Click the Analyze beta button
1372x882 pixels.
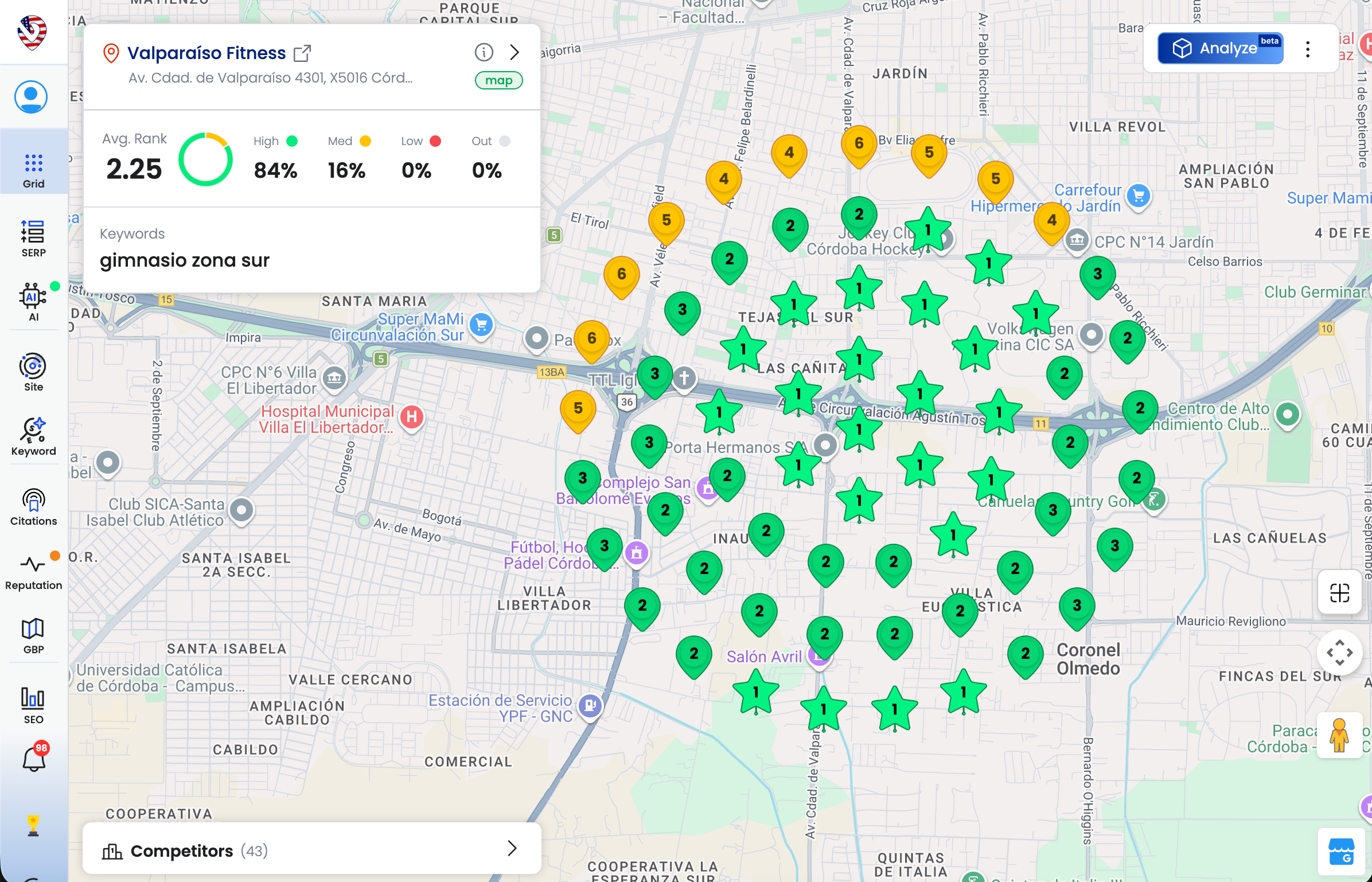(1220, 48)
